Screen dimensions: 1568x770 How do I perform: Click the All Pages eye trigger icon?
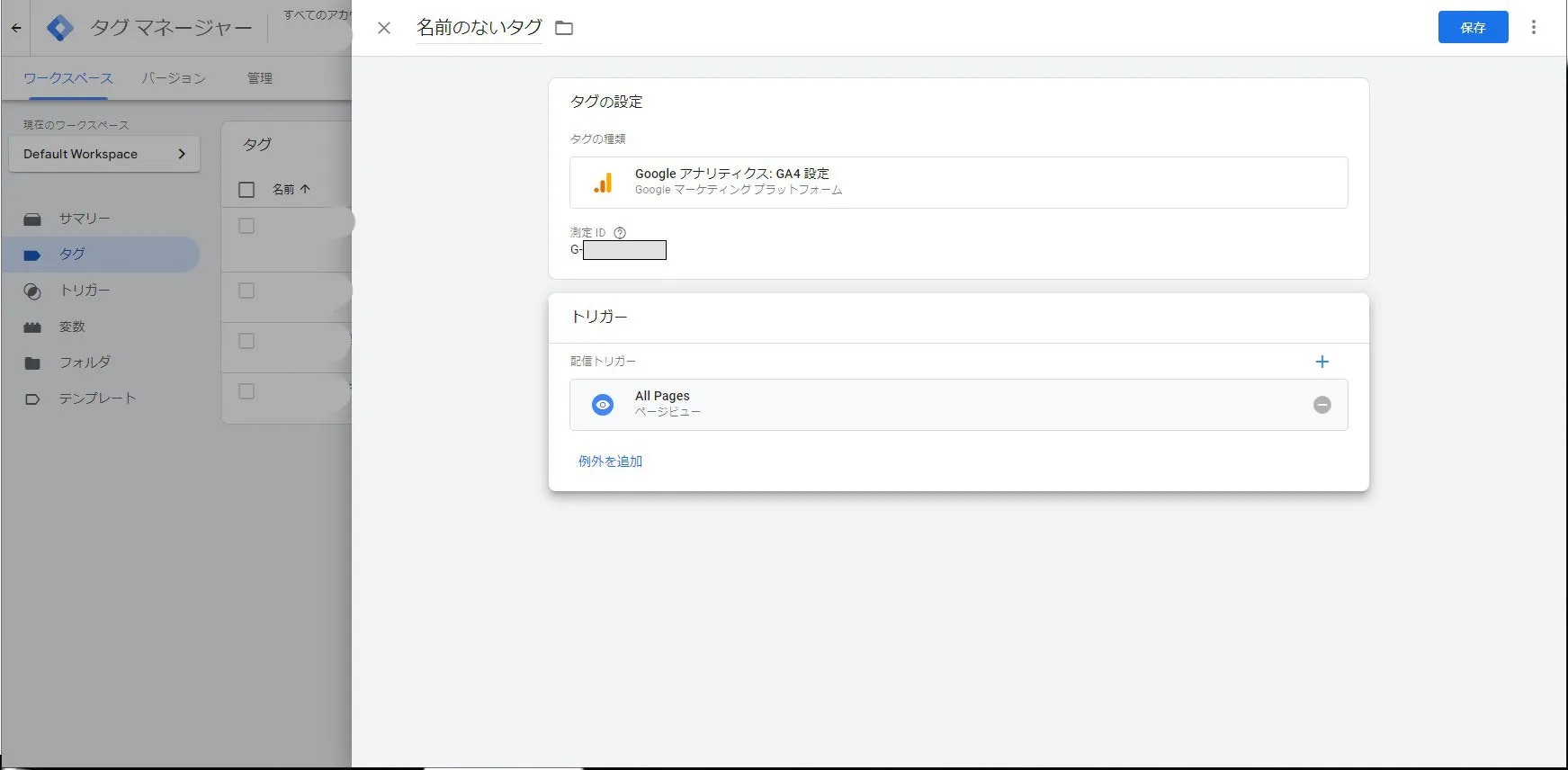pyautogui.click(x=603, y=405)
